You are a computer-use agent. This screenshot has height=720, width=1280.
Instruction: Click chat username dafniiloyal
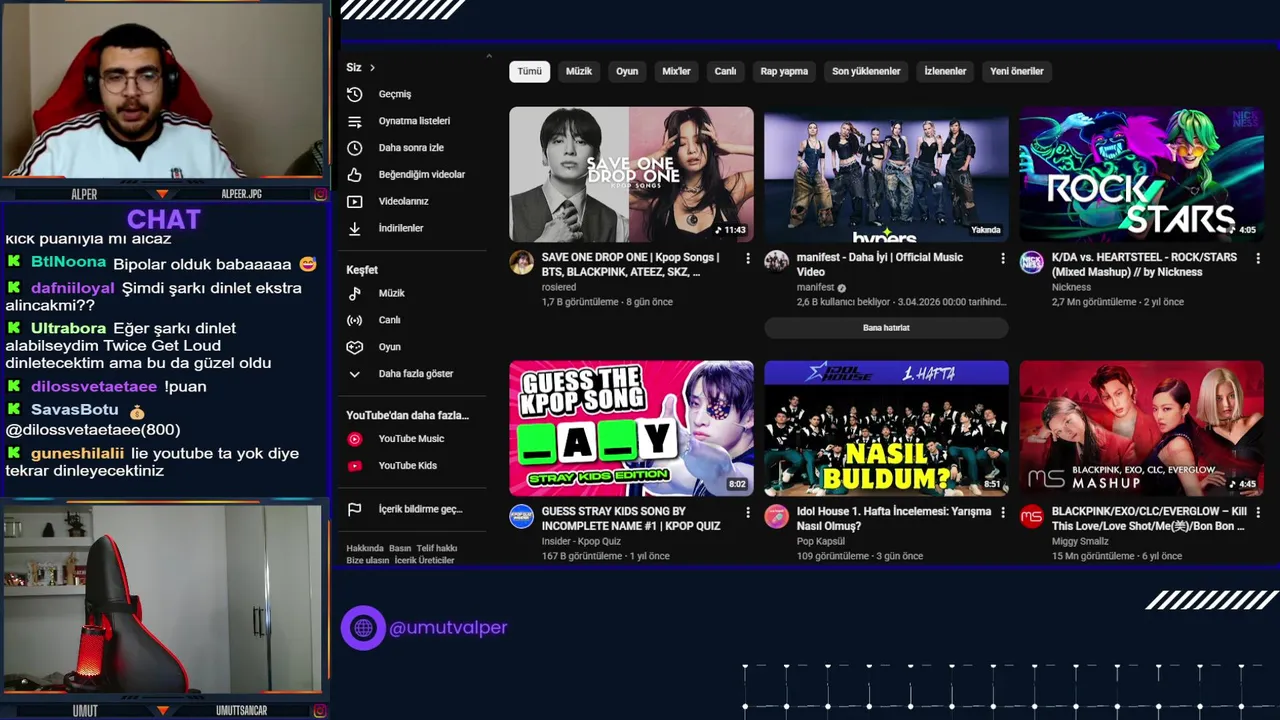click(73, 288)
